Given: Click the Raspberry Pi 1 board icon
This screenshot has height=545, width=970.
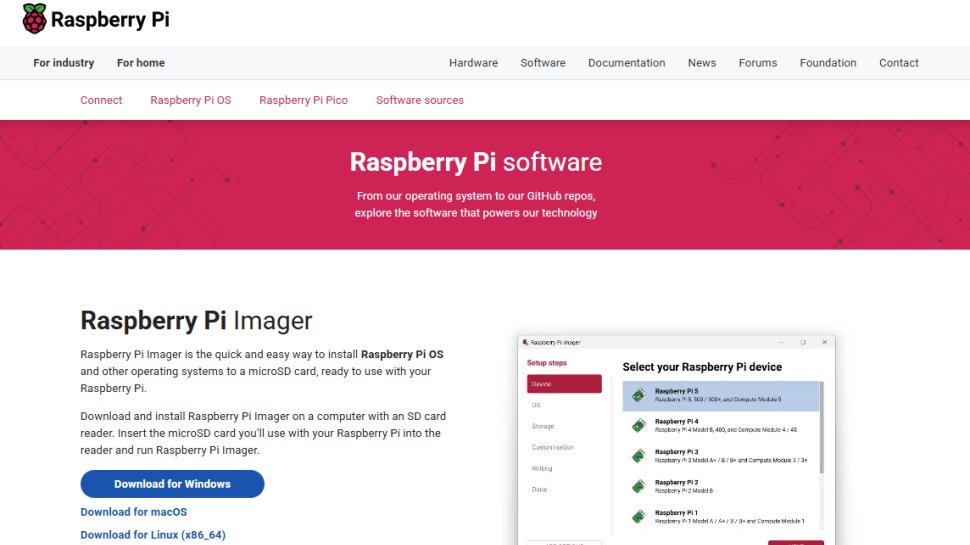Looking at the screenshot, I should click(638, 516).
